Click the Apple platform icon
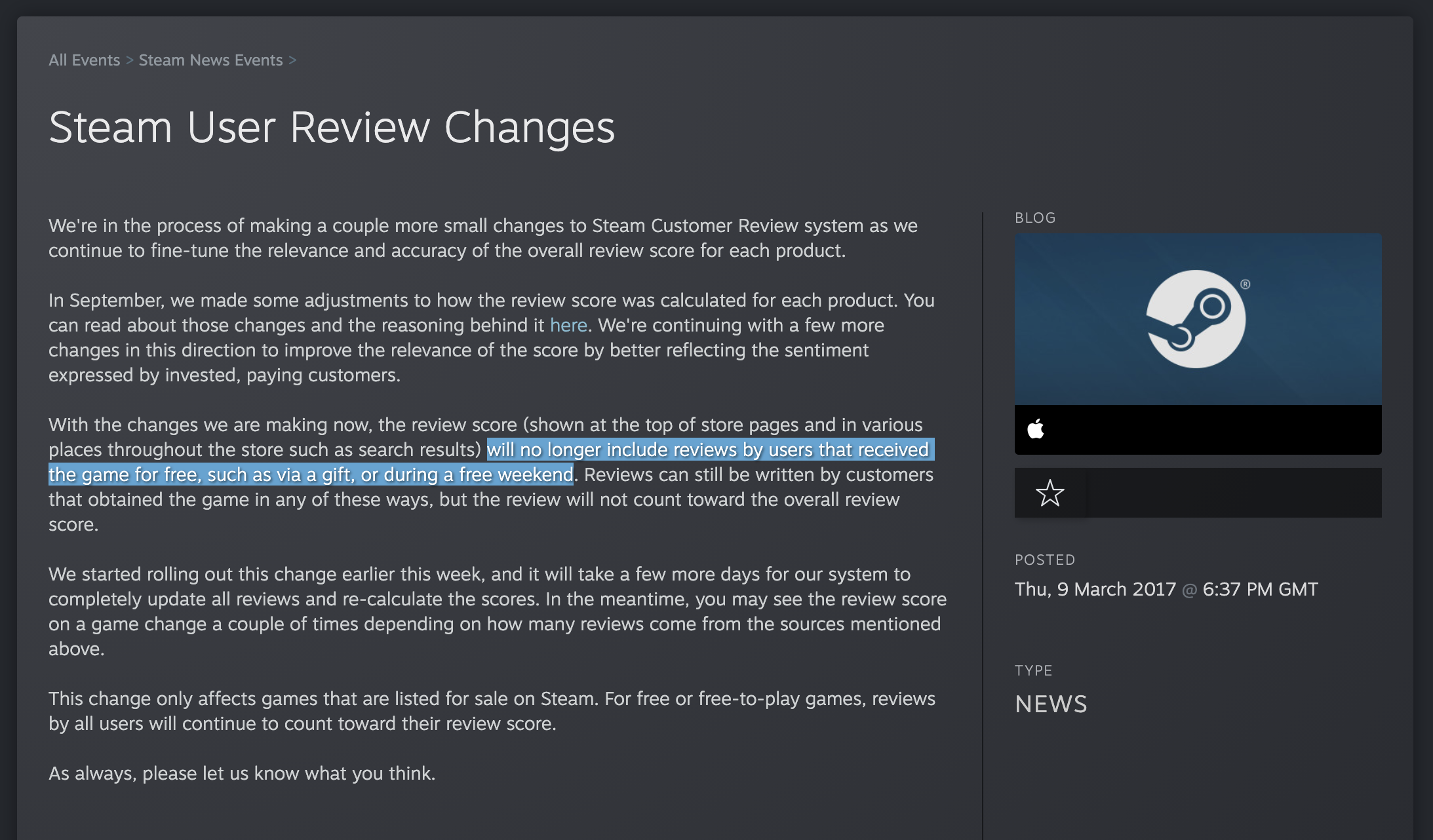 click(x=1036, y=429)
